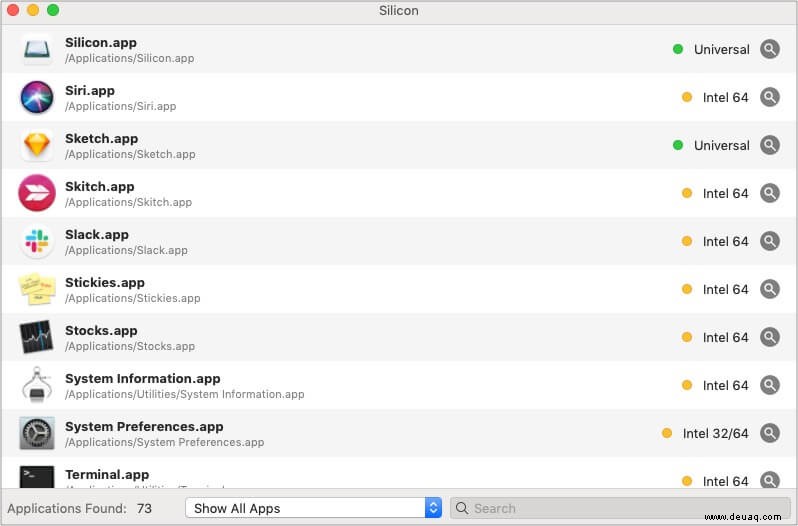Click the /Applications/Skitch.app path
The height and width of the screenshot is (526, 798).
coord(128,202)
